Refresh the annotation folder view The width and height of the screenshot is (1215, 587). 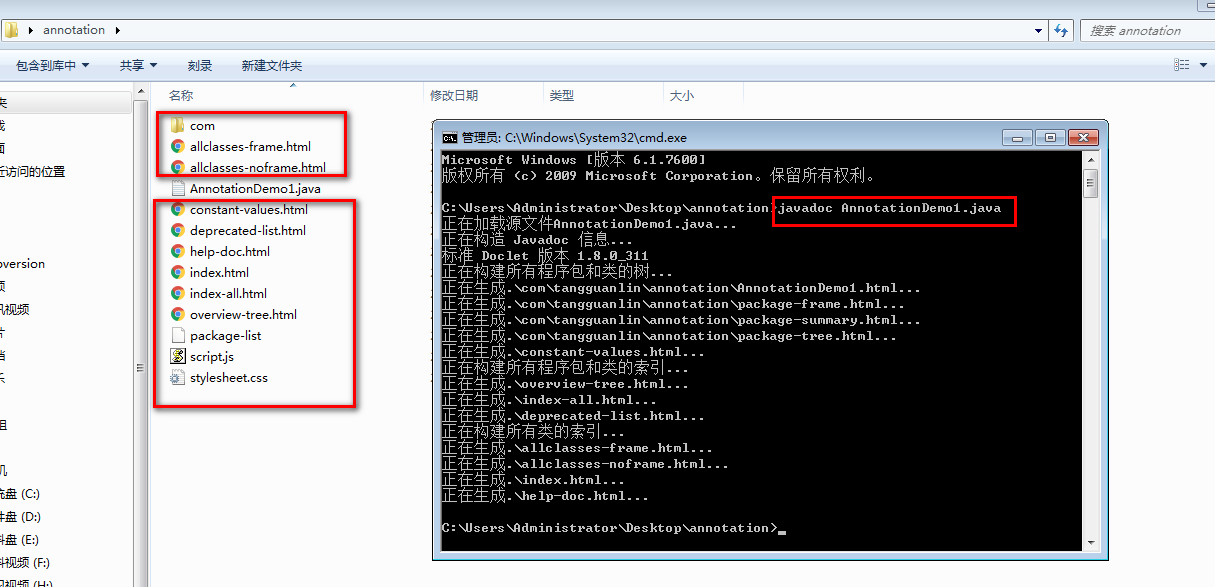tap(1061, 30)
